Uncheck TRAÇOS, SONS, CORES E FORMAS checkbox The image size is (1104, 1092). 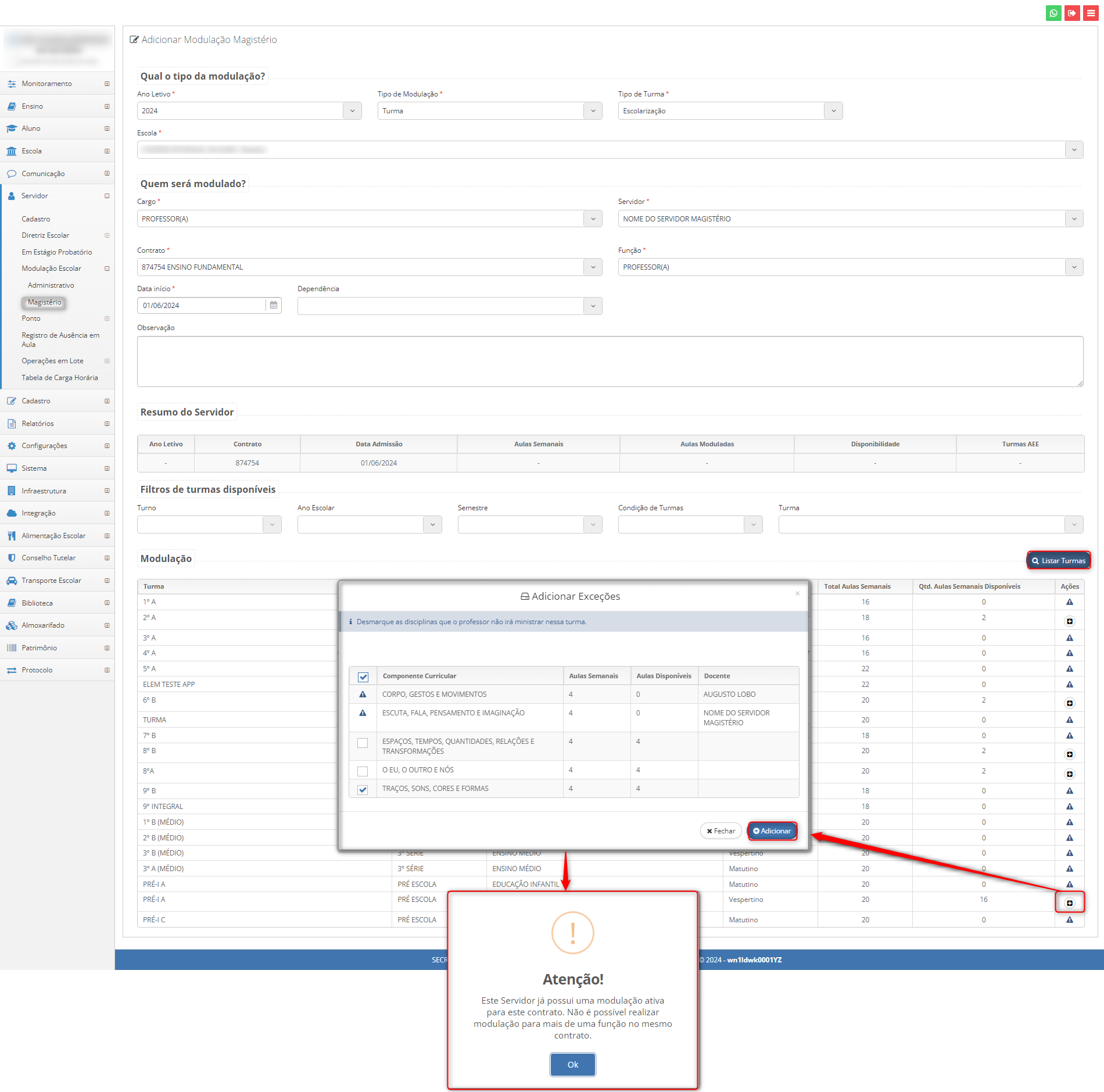coord(363,790)
